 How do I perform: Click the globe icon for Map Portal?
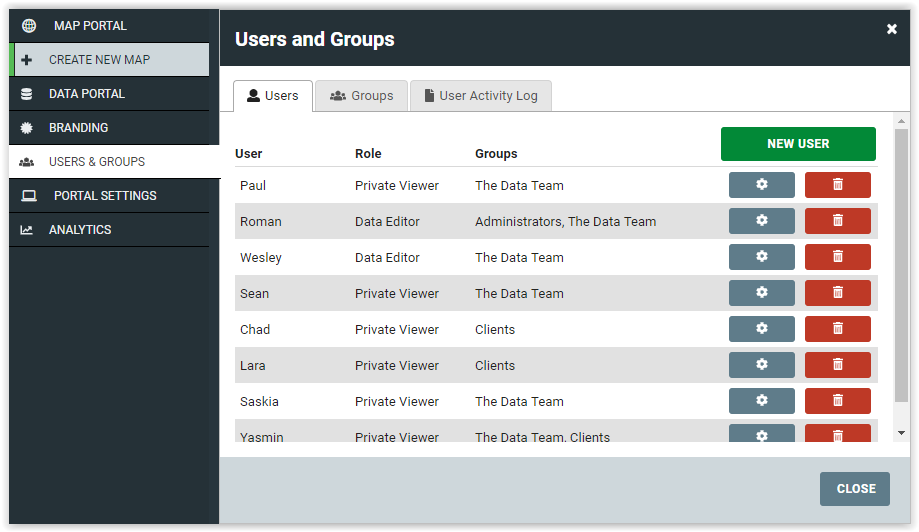(x=29, y=26)
